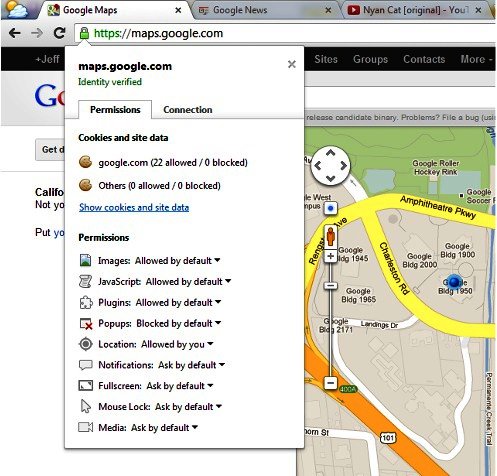Zoom in with map plus button

pyautogui.click(x=330, y=256)
